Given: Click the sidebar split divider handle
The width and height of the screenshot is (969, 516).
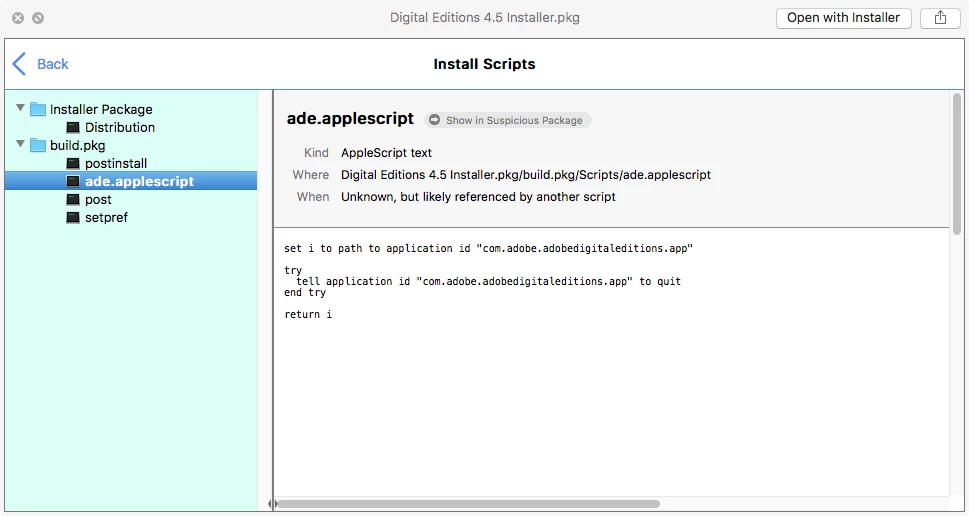Looking at the screenshot, I should pos(273,504).
